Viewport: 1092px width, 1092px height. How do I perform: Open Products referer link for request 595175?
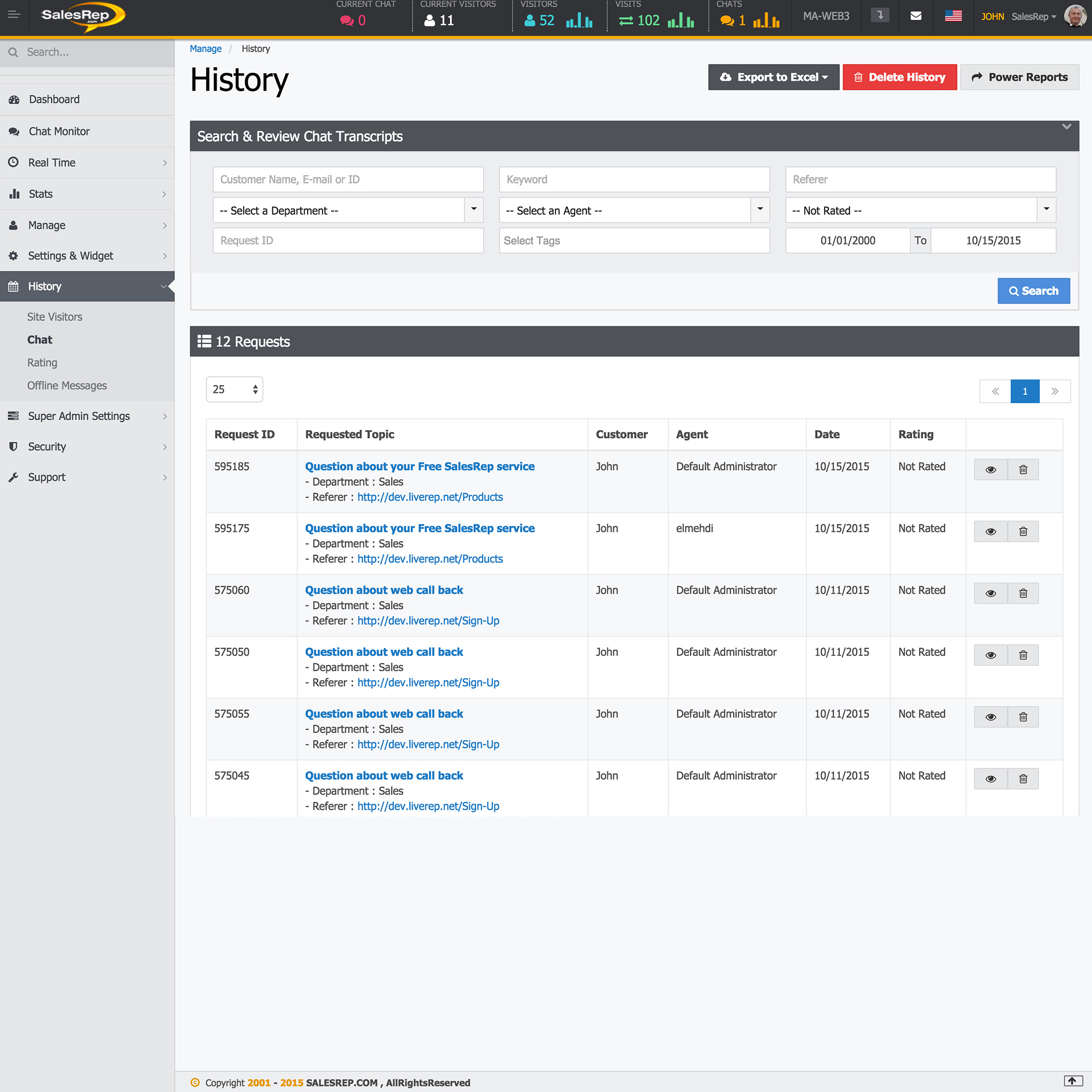point(430,559)
